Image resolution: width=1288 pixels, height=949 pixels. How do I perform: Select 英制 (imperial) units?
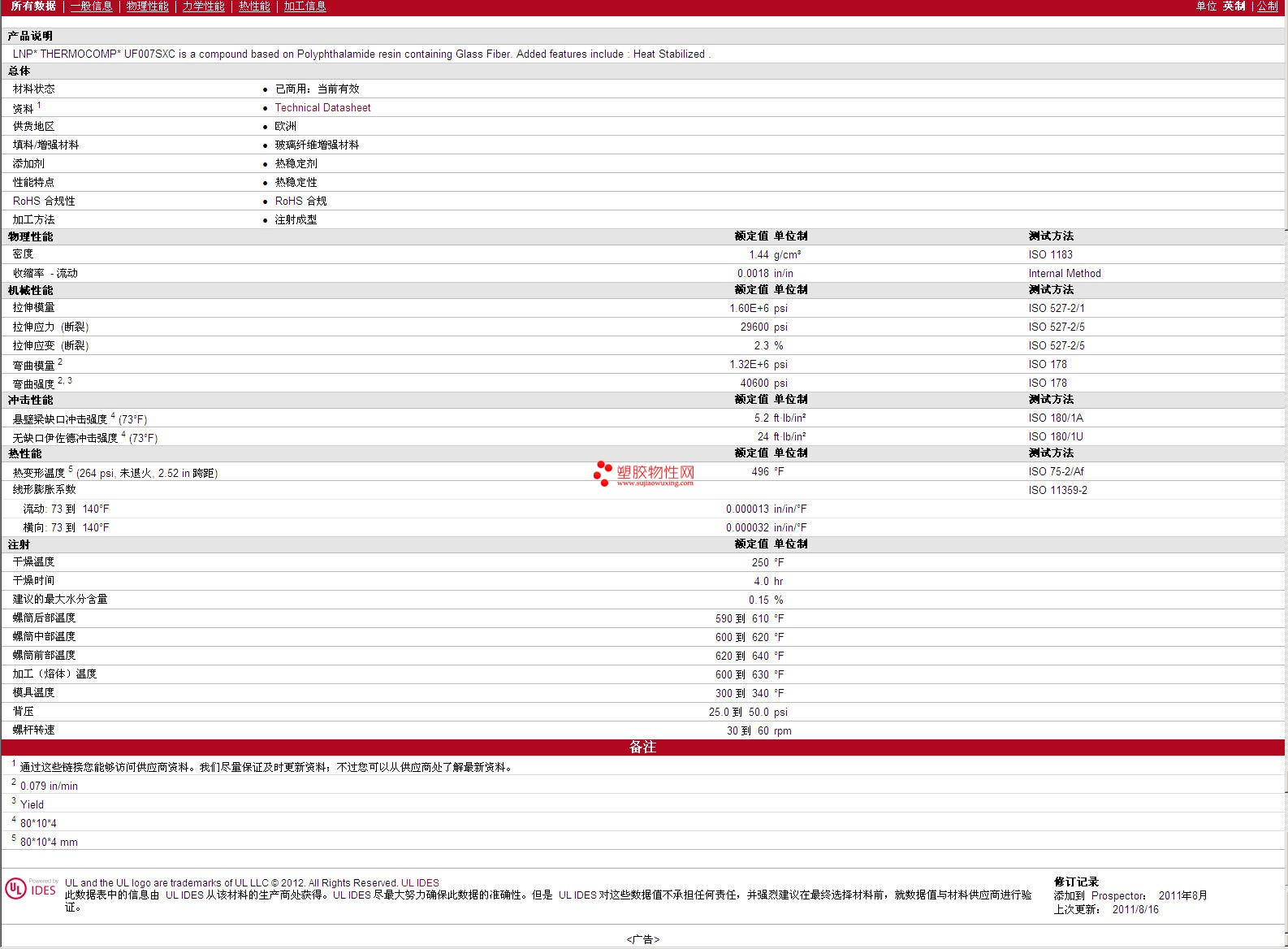coord(1234,6)
